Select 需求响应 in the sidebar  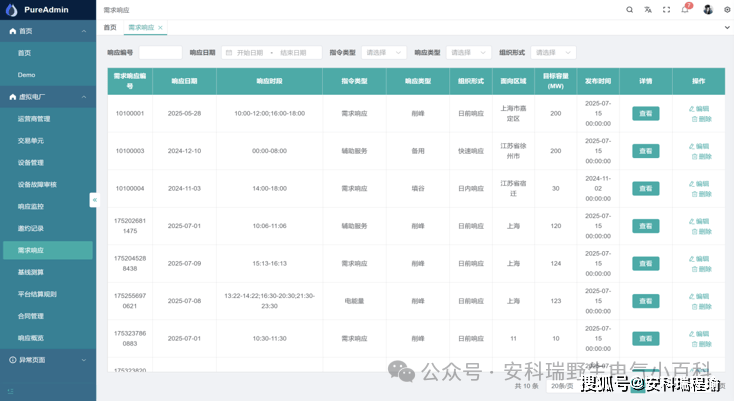point(48,250)
